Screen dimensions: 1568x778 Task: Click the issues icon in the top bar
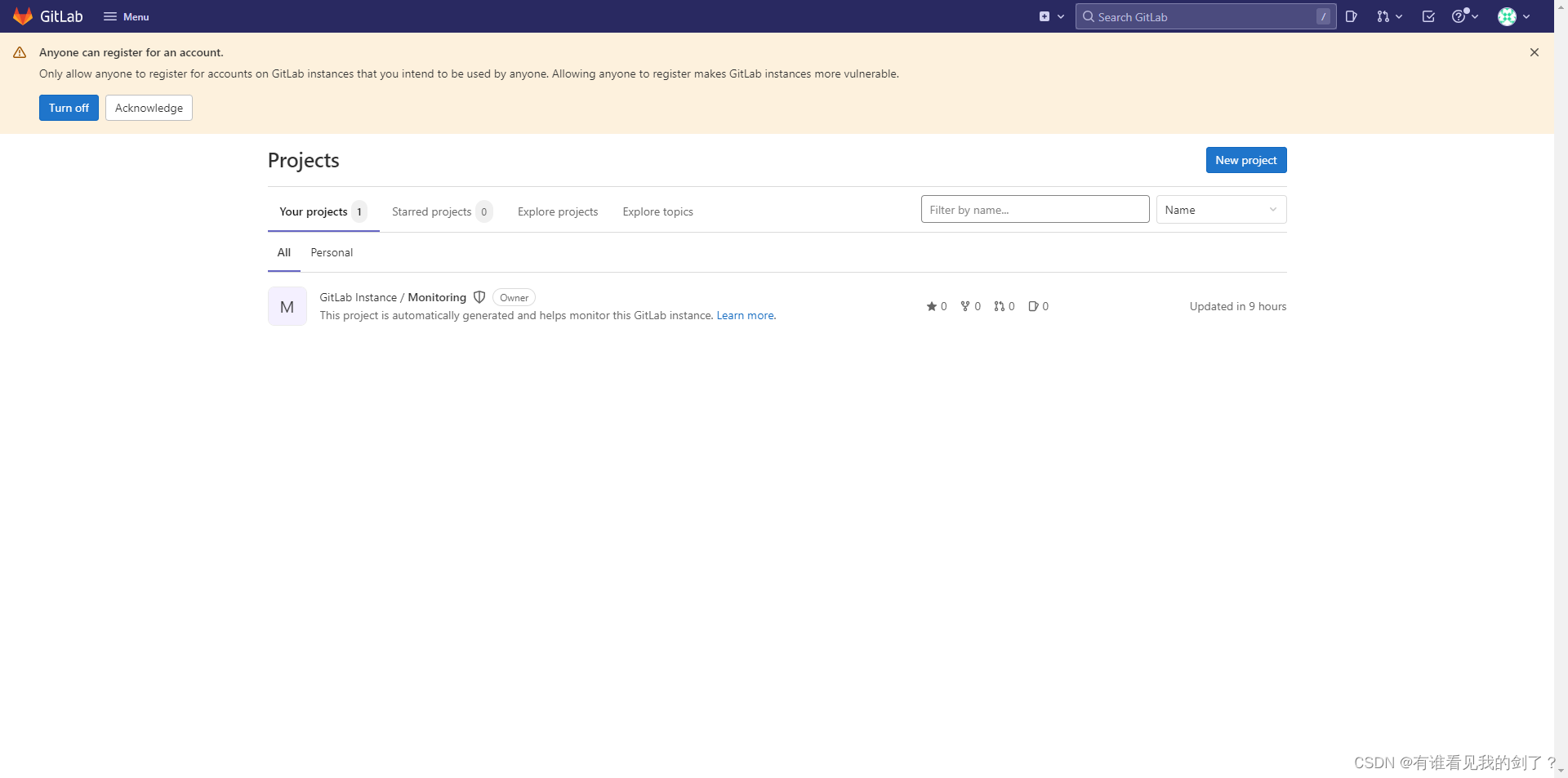click(1352, 16)
